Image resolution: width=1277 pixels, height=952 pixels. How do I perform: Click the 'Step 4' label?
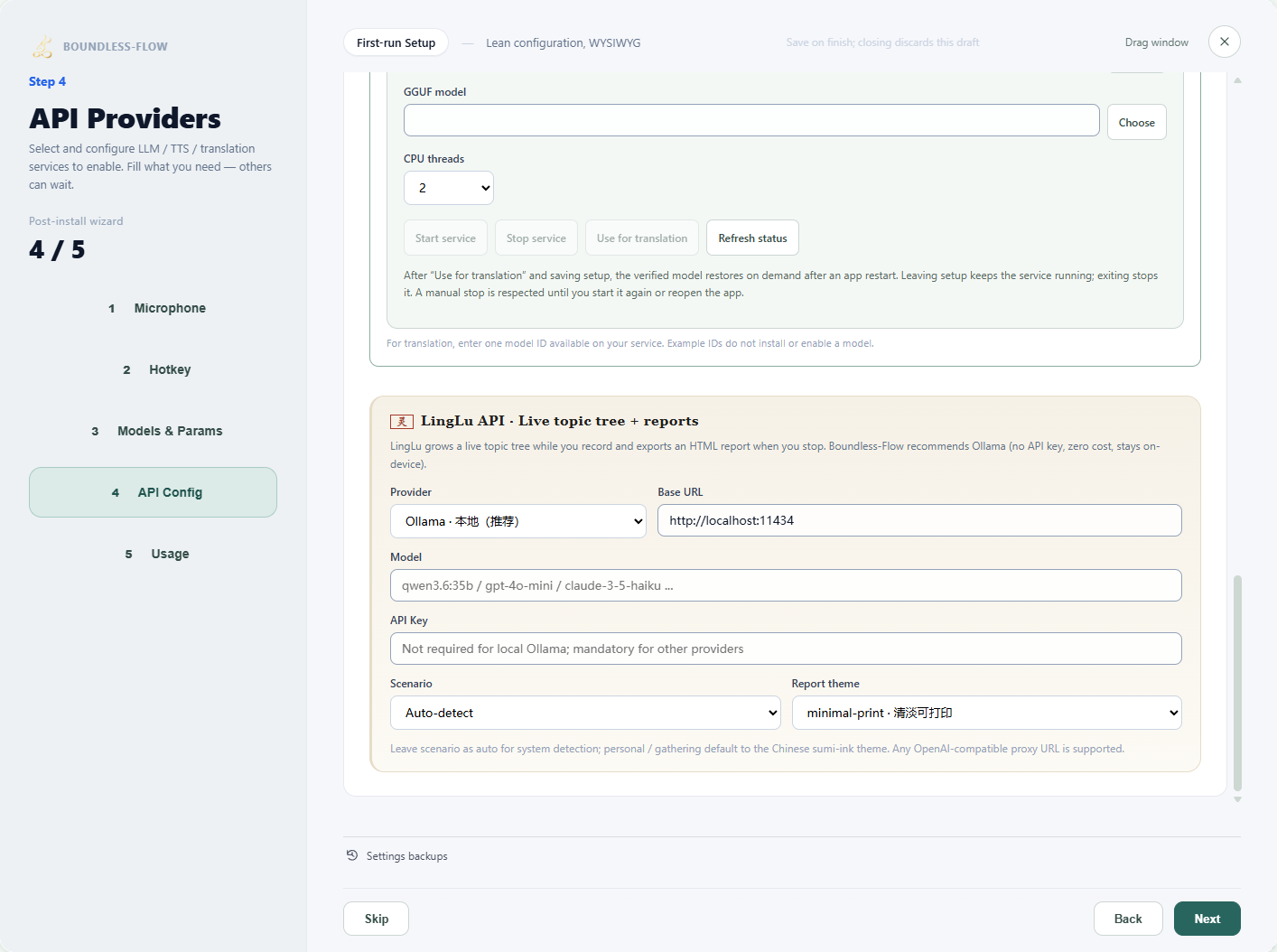[47, 81]
